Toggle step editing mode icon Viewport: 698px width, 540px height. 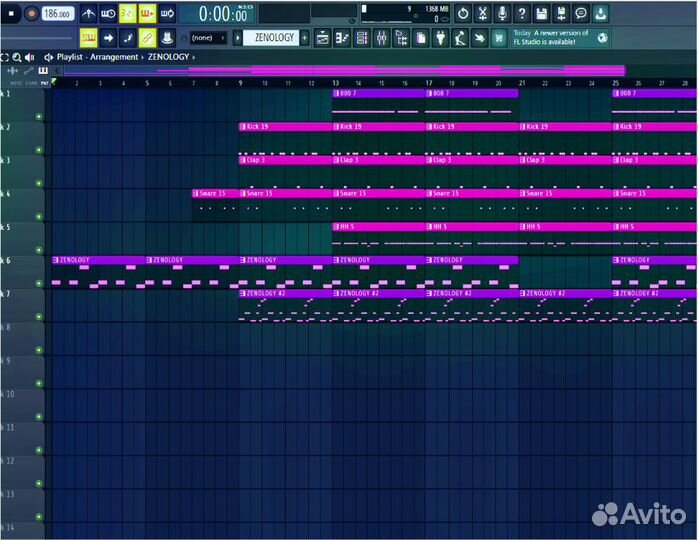click(x=127, y=38)
